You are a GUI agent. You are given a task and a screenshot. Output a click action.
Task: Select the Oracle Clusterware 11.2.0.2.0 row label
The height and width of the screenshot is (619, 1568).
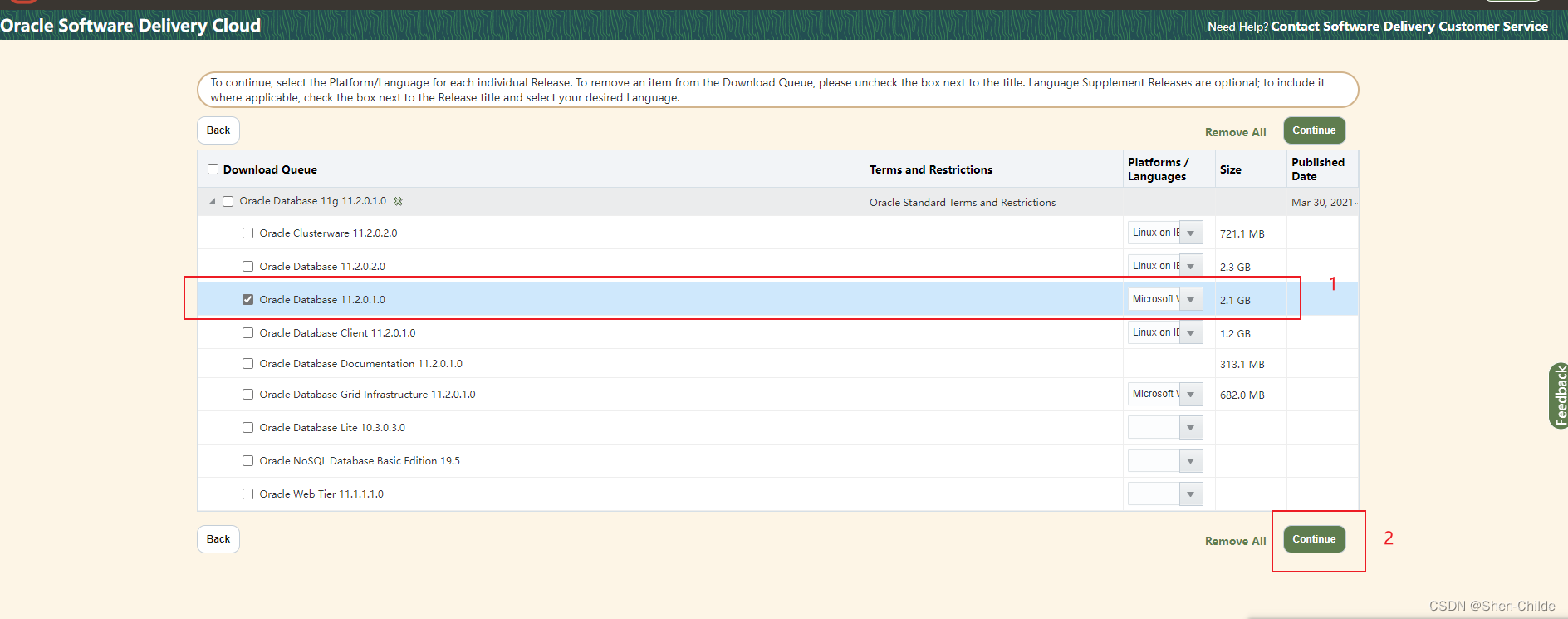coord(328,233)
